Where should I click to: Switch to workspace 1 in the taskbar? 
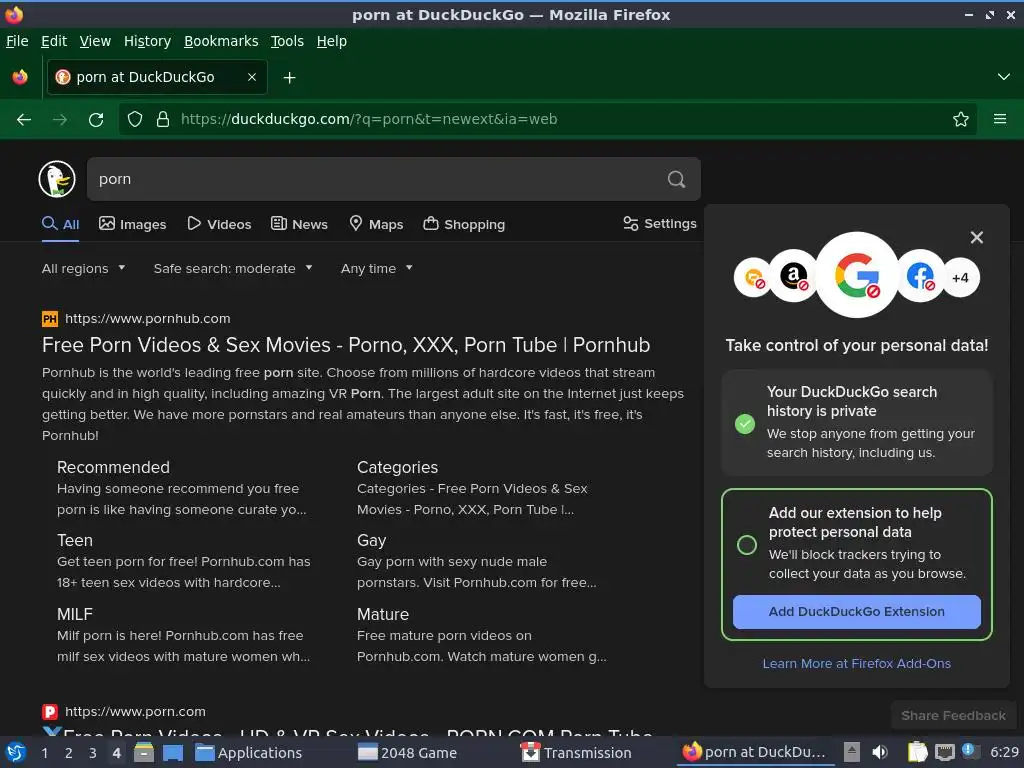pyautogui.click(x=44, y=753)
